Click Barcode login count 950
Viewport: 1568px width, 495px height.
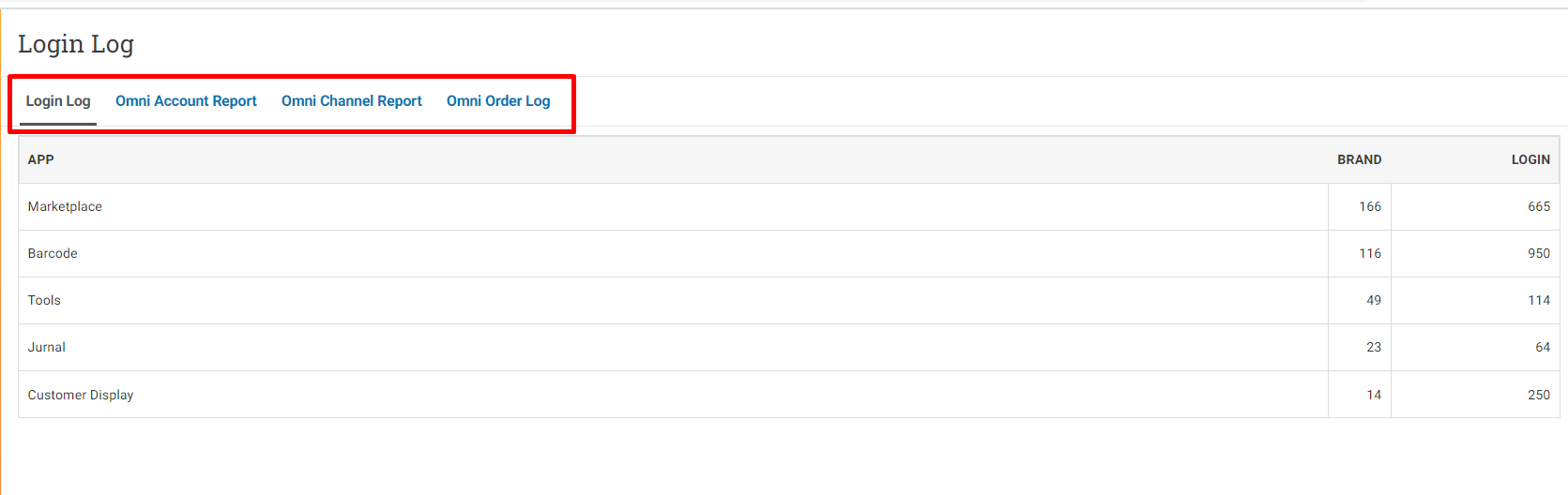pyautogui.click(x=1539, y=253)
